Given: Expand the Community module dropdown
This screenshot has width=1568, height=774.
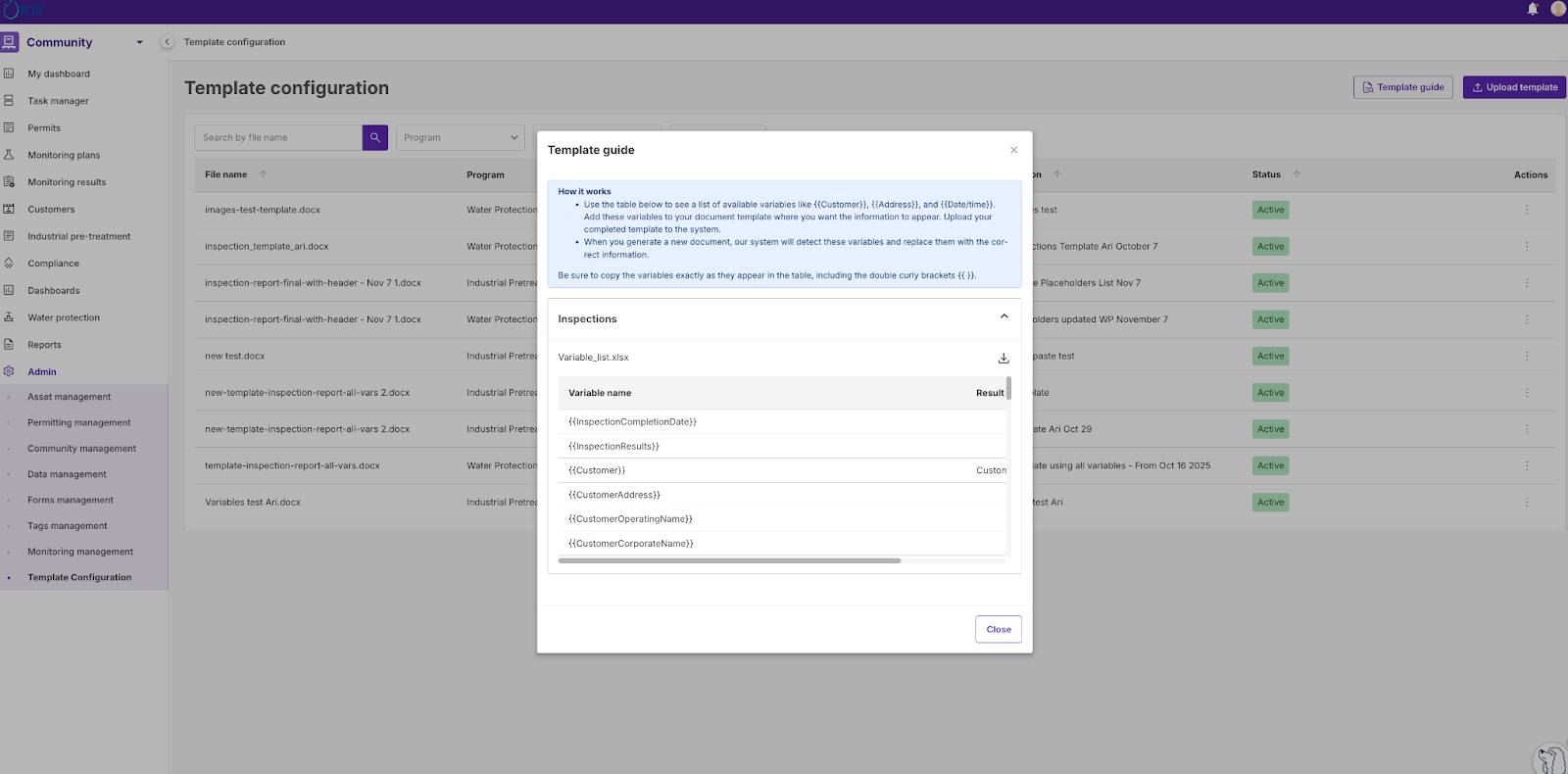Looking at the screenshot, I should pyautogui.click(x=139, y=42).
